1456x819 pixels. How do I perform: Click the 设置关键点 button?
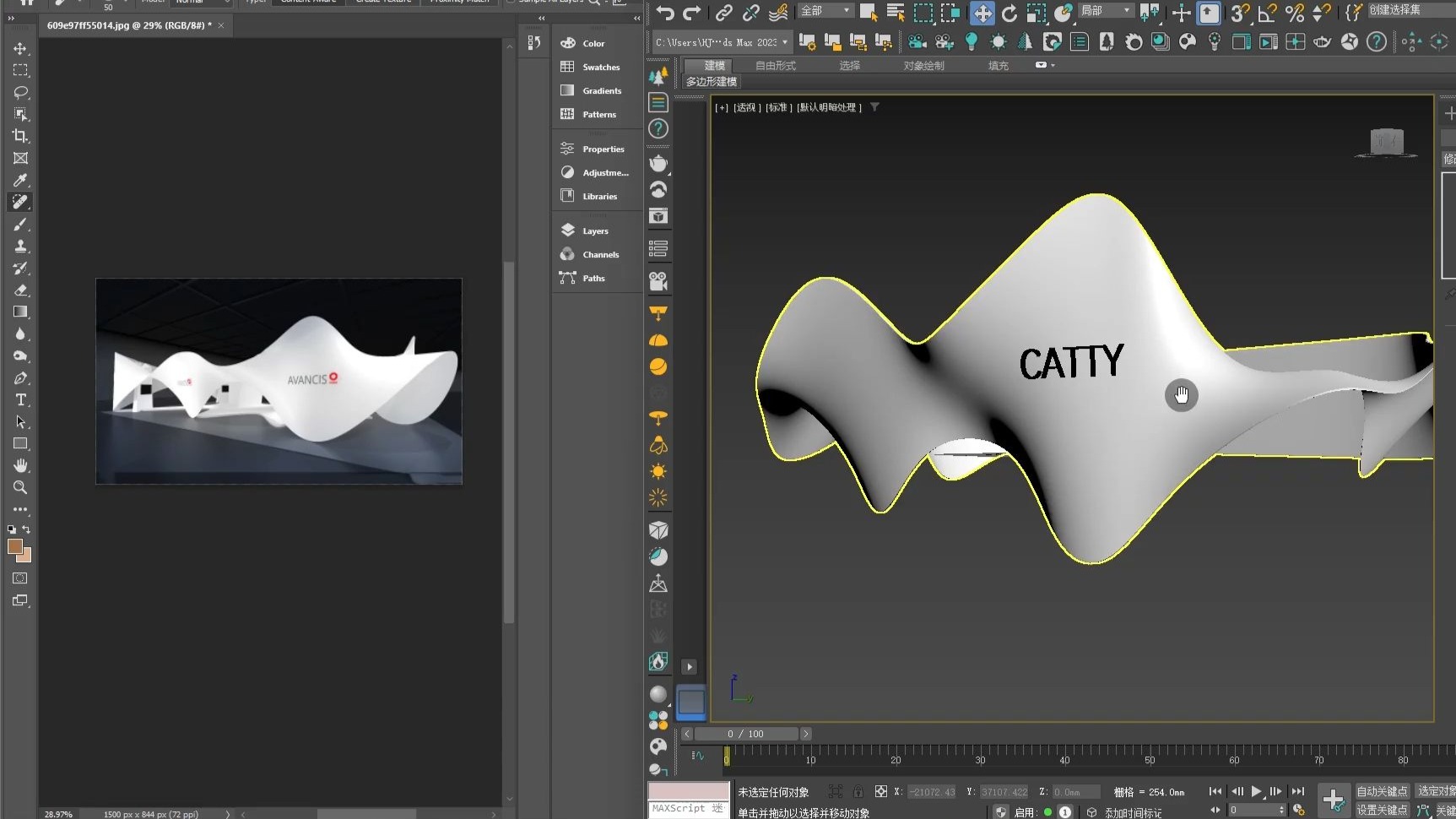[1382, 810]
